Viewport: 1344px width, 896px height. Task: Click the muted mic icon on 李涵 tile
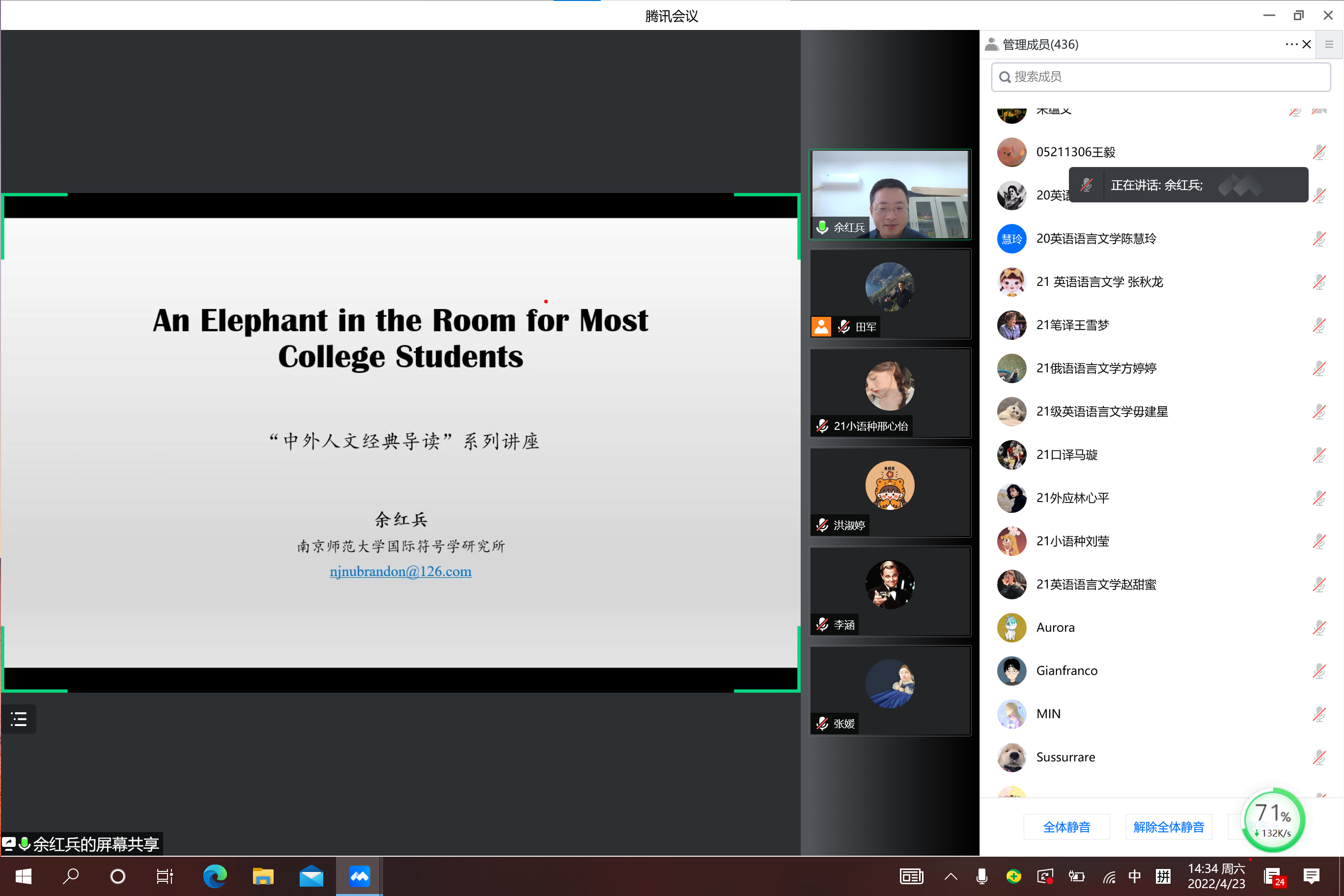tap(822, 624)
